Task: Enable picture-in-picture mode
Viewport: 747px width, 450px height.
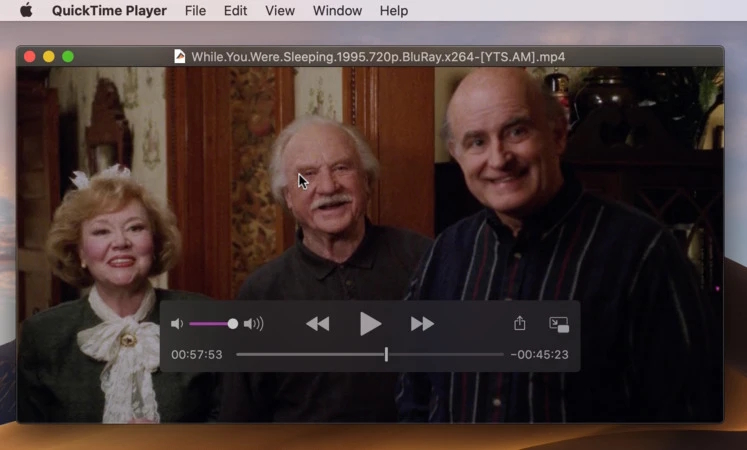Action: [559, 324]
